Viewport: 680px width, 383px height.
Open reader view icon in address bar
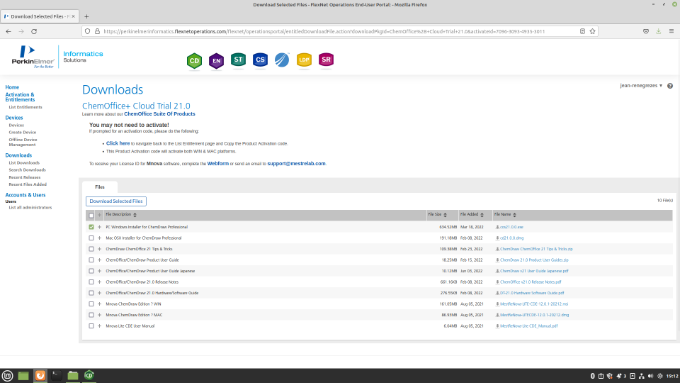582,31
